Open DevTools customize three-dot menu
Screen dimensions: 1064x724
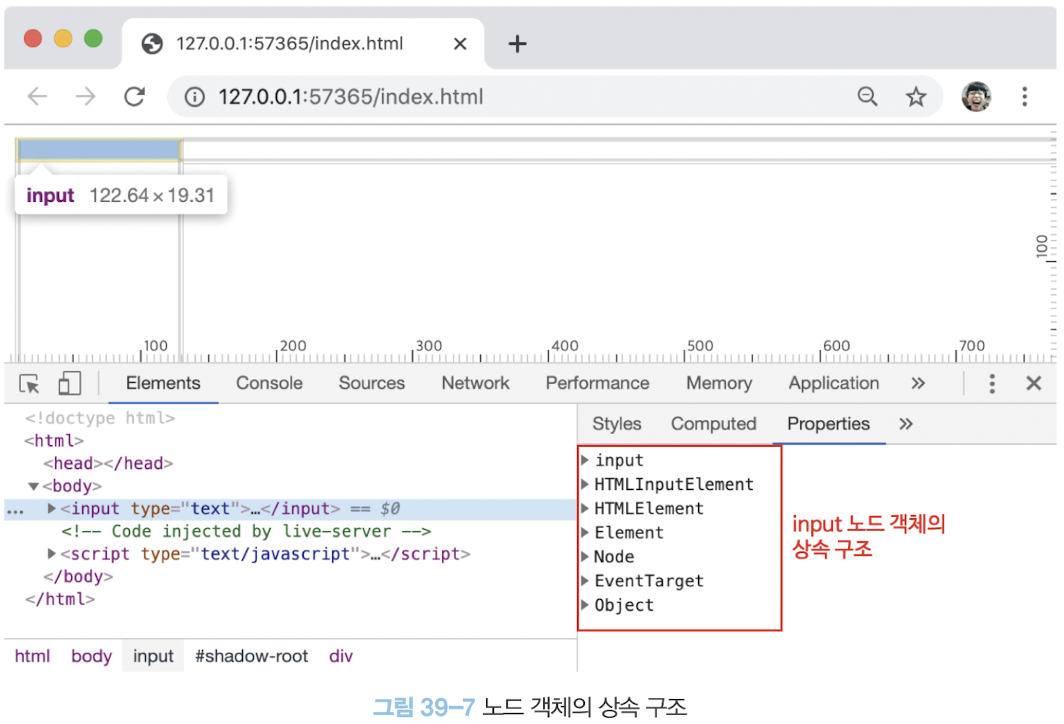992,383
